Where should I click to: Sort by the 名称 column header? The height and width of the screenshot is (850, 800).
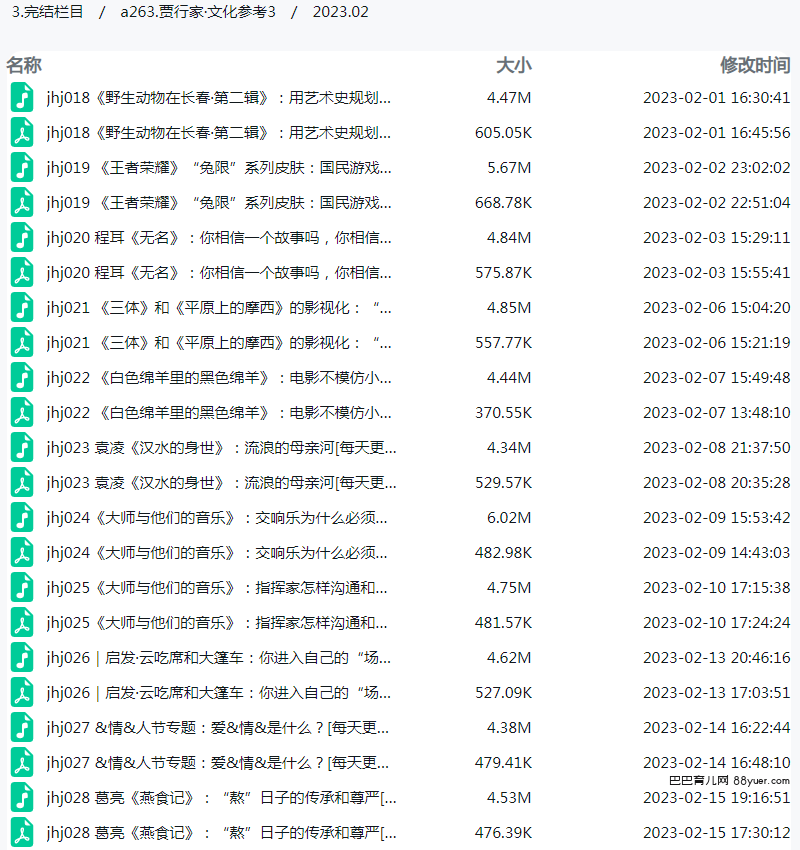point(24,65)
